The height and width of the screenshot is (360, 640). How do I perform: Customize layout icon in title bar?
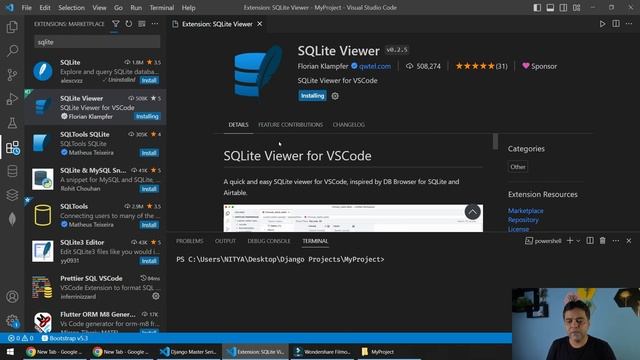576,8
